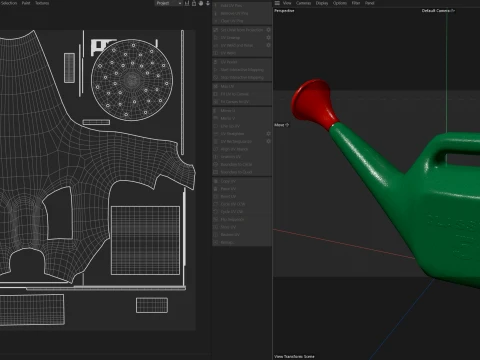
Task: Run the Boundary to Circle command
Action: point(242,164)
